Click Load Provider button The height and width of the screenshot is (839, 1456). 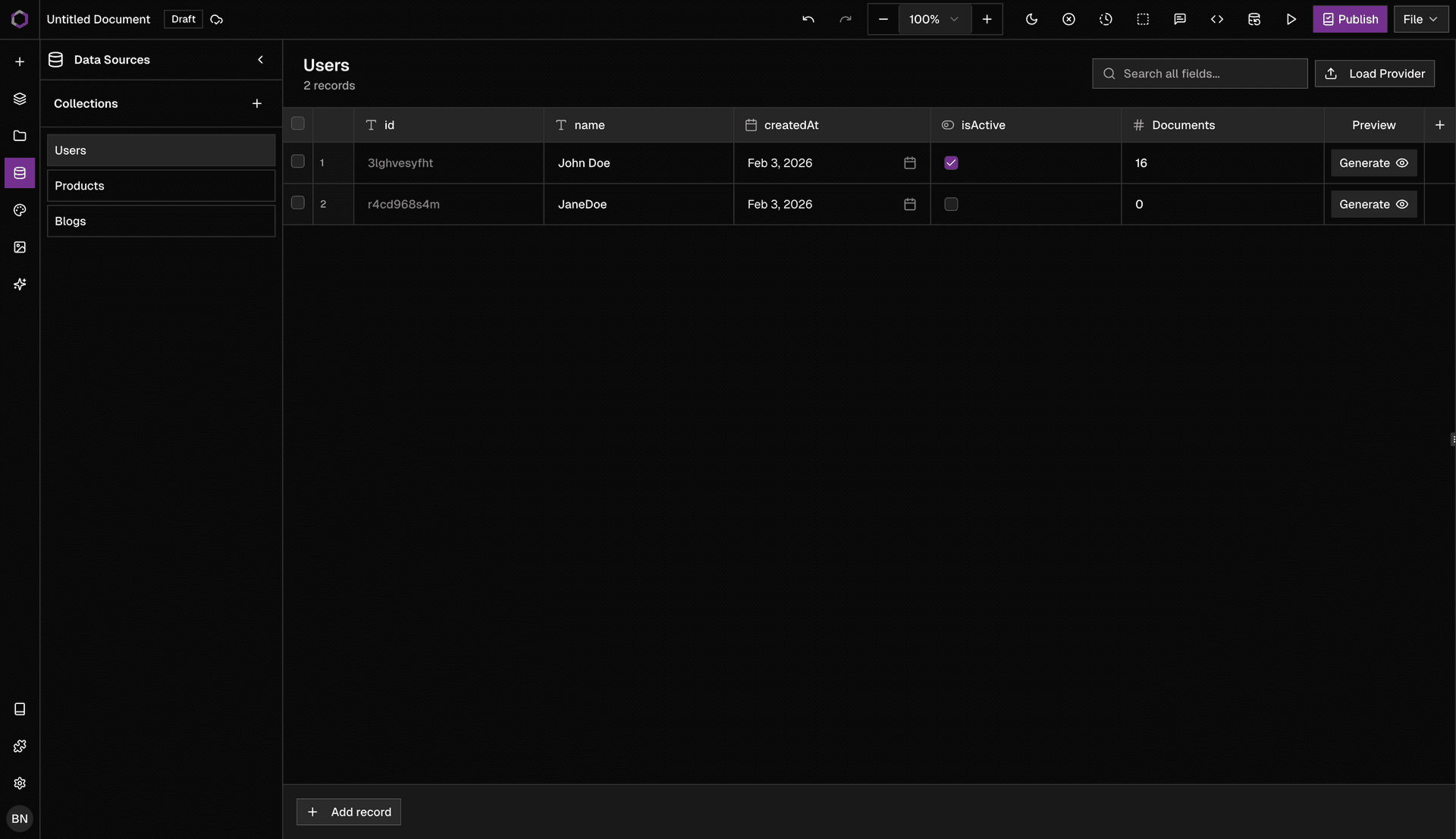1375,74
